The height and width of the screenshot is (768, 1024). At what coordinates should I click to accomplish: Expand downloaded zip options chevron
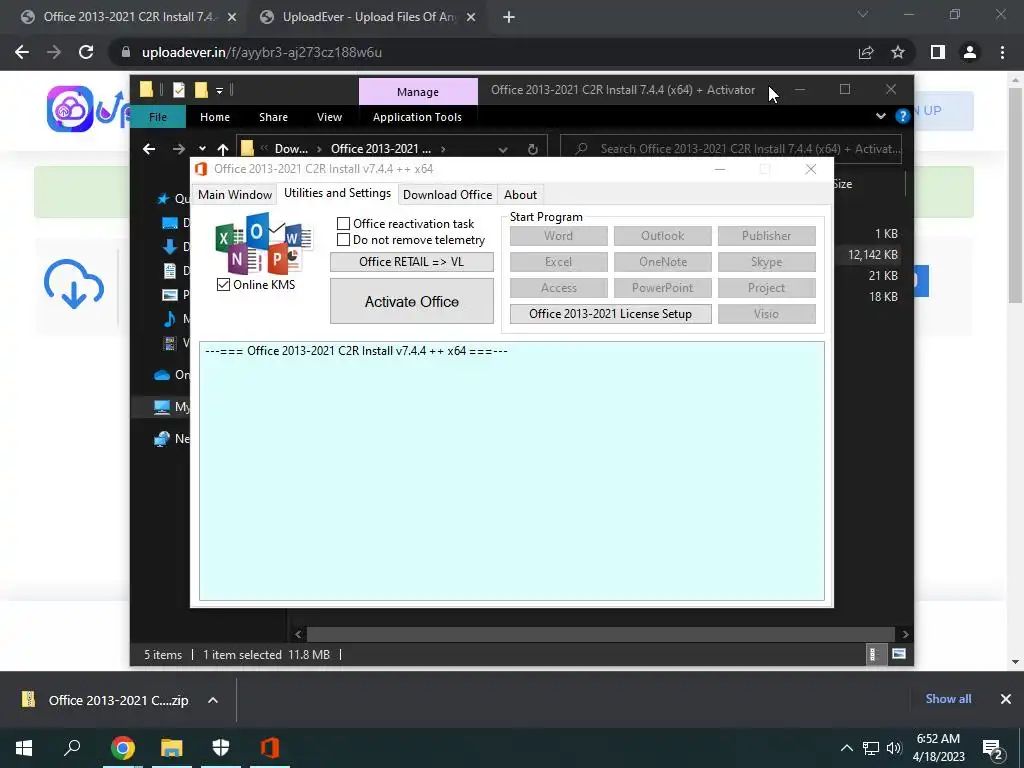(213, 700)
